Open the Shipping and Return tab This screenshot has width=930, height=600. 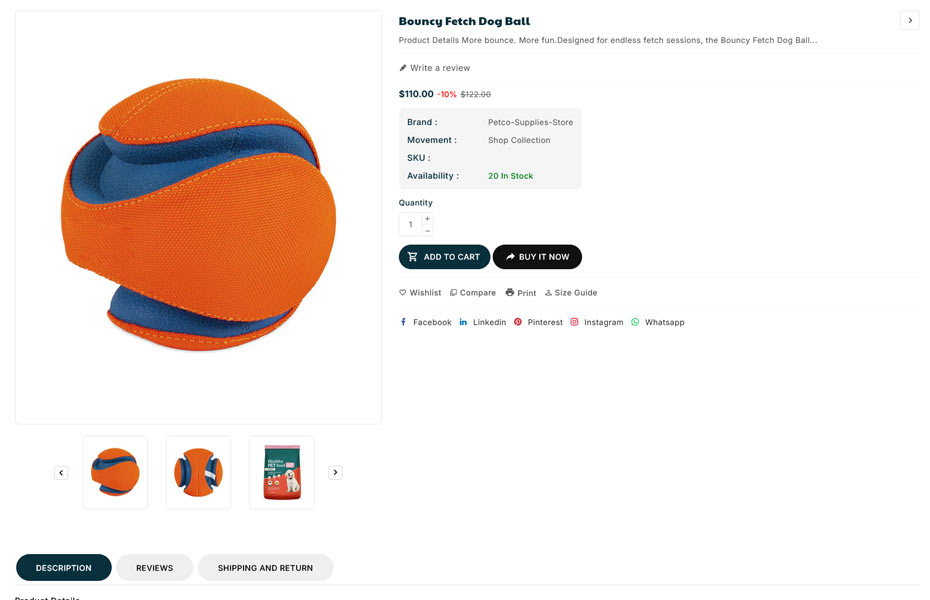[265, 568]
